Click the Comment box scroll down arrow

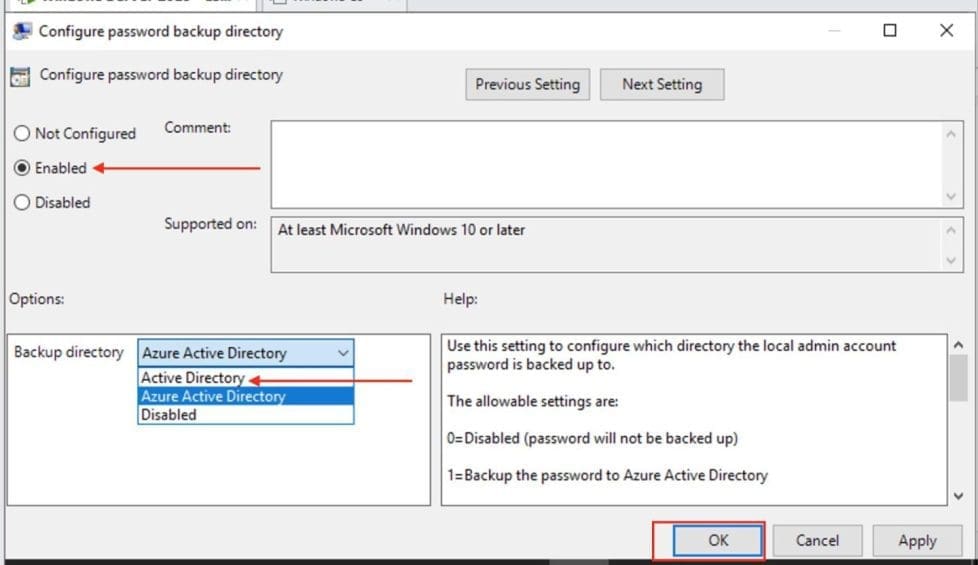(x=951, y=196)
